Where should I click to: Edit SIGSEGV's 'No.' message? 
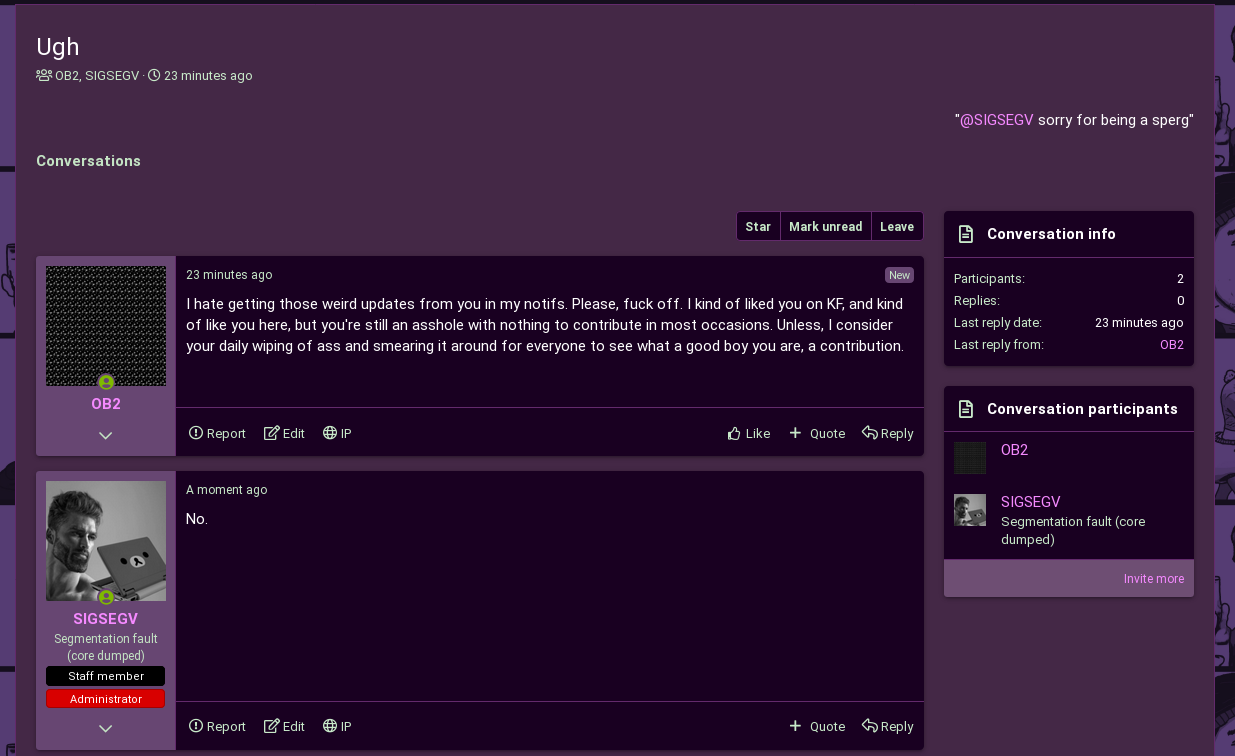click(x=284, y=726)
